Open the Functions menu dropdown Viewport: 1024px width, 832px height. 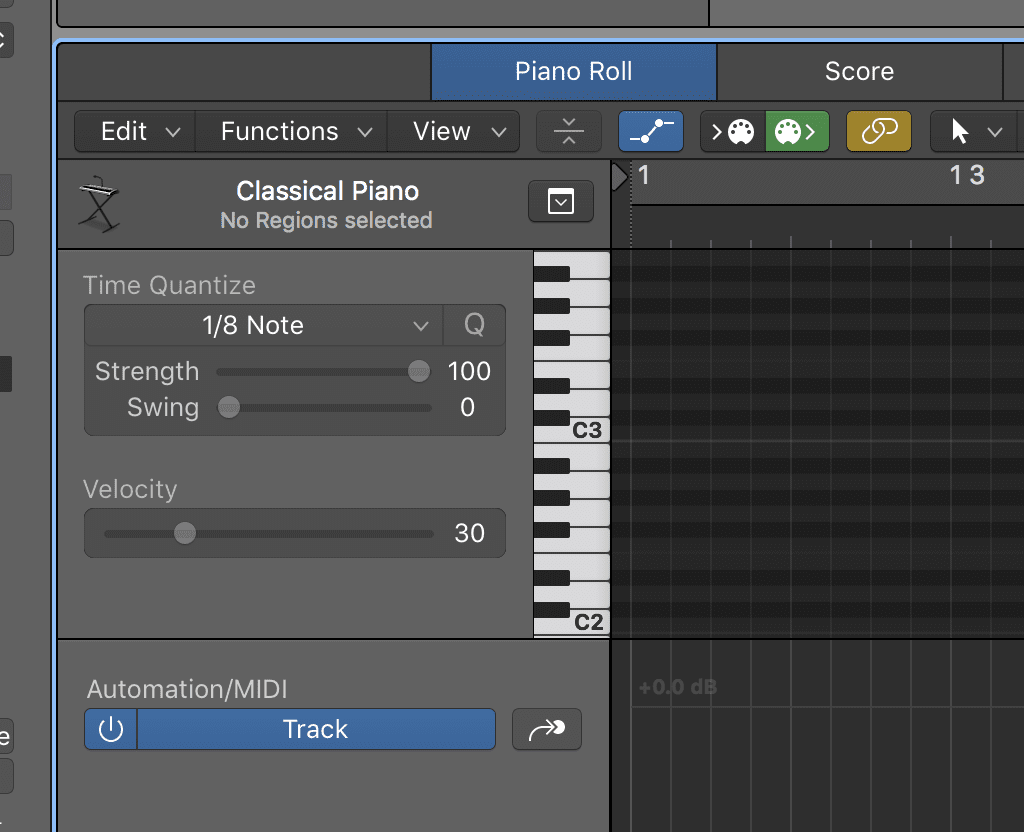pyautogui.click(x=296, y=131)
